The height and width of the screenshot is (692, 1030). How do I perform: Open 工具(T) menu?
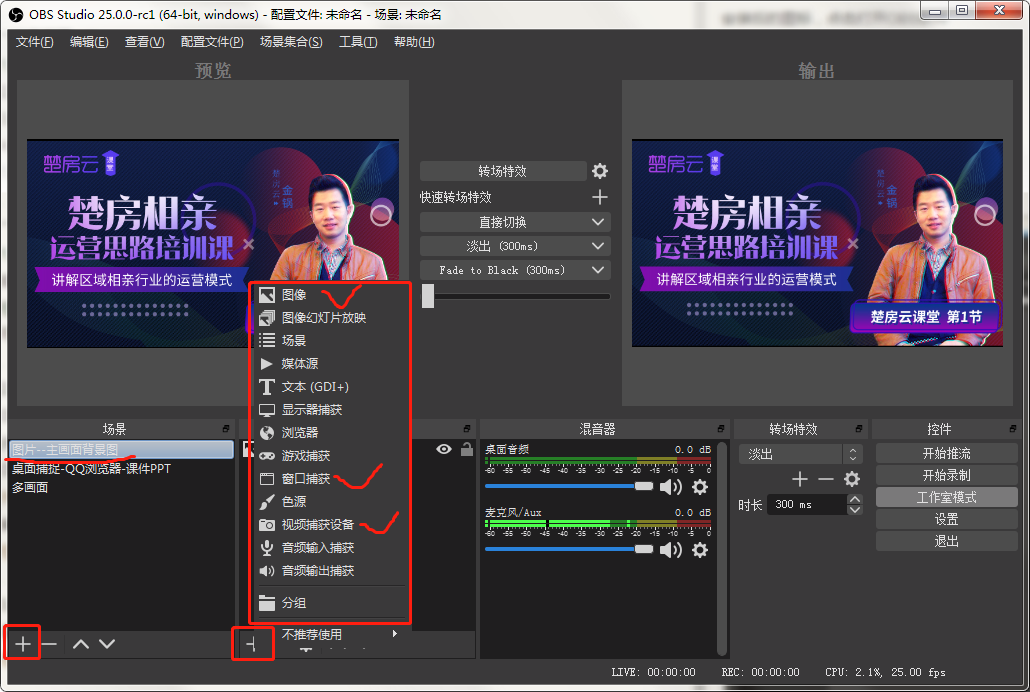pyautogui.click(x=358, y=42)
